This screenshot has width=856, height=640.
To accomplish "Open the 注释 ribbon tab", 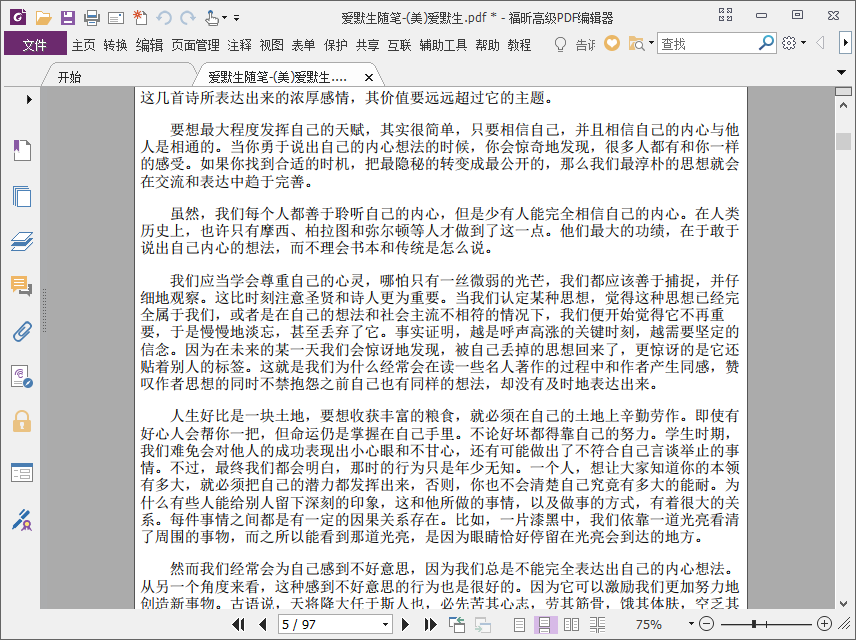I will (x=239, y=45).
